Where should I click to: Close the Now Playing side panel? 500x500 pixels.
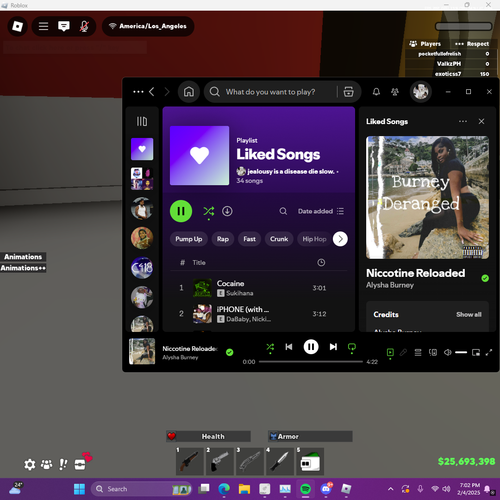coord(481,121)
